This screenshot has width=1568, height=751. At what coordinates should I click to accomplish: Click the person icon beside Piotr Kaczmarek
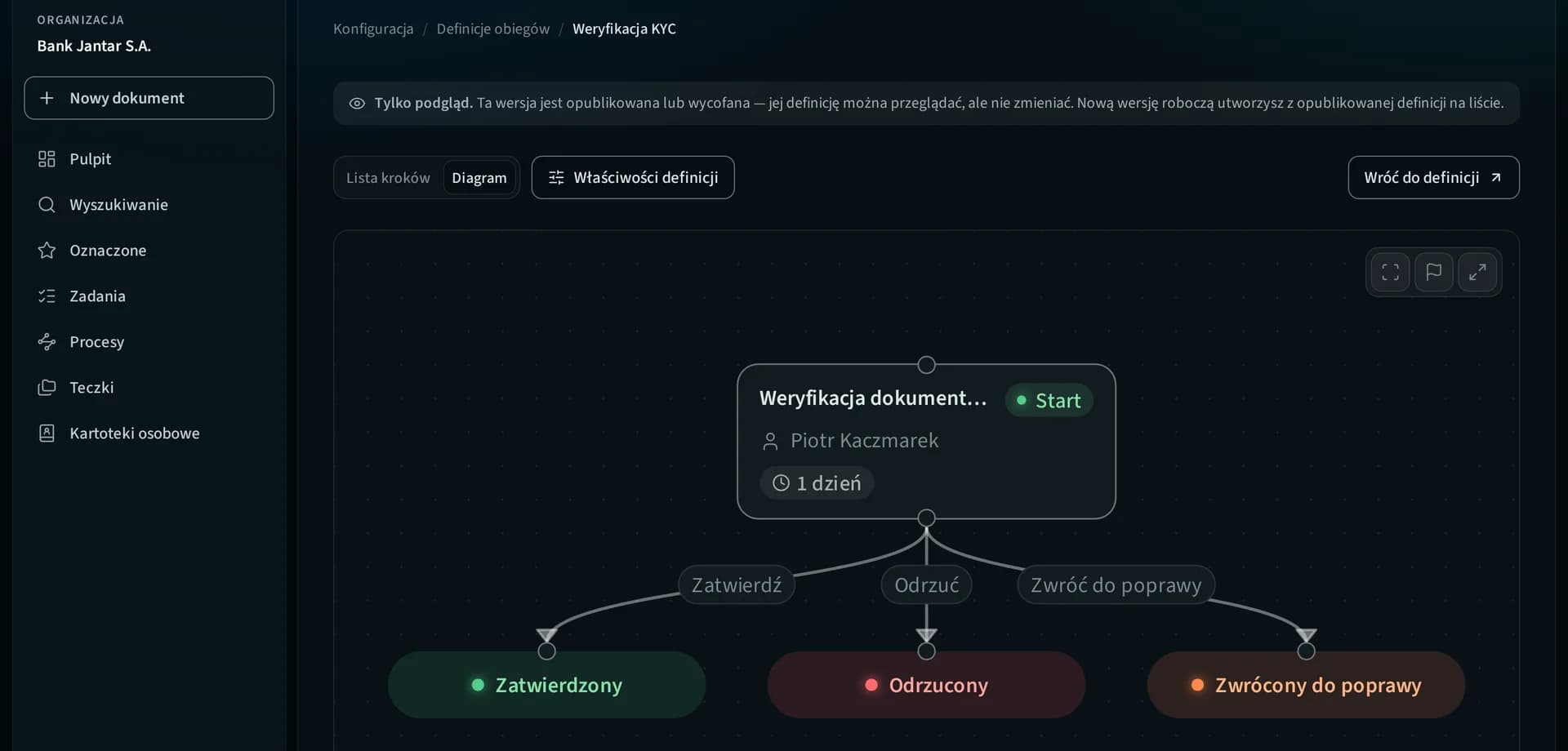tap(770, 442)
